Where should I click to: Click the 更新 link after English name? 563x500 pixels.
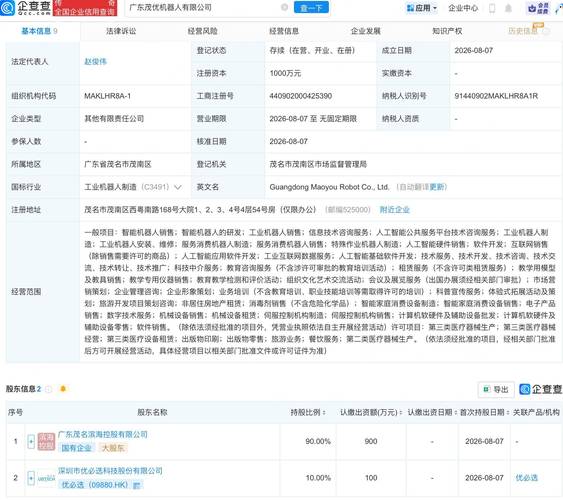pyautogui.click(x=437, y=187)
